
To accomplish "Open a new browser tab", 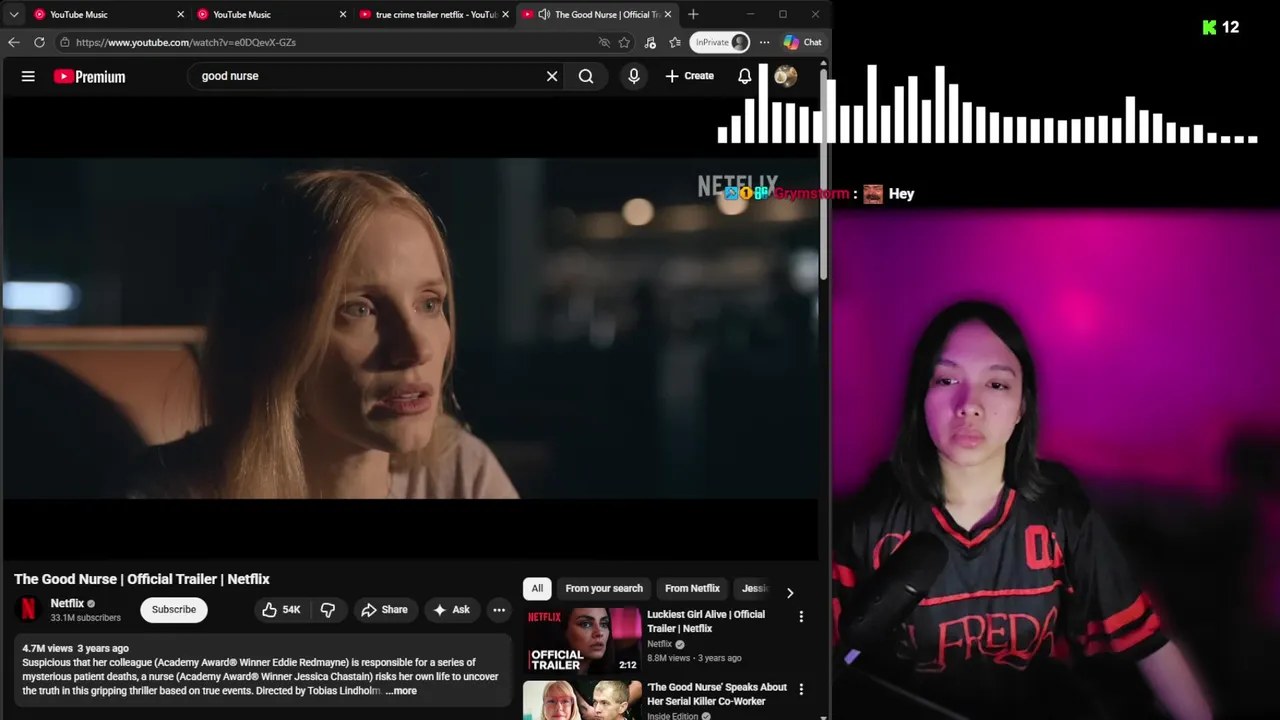I will click(x=693, y=14).
